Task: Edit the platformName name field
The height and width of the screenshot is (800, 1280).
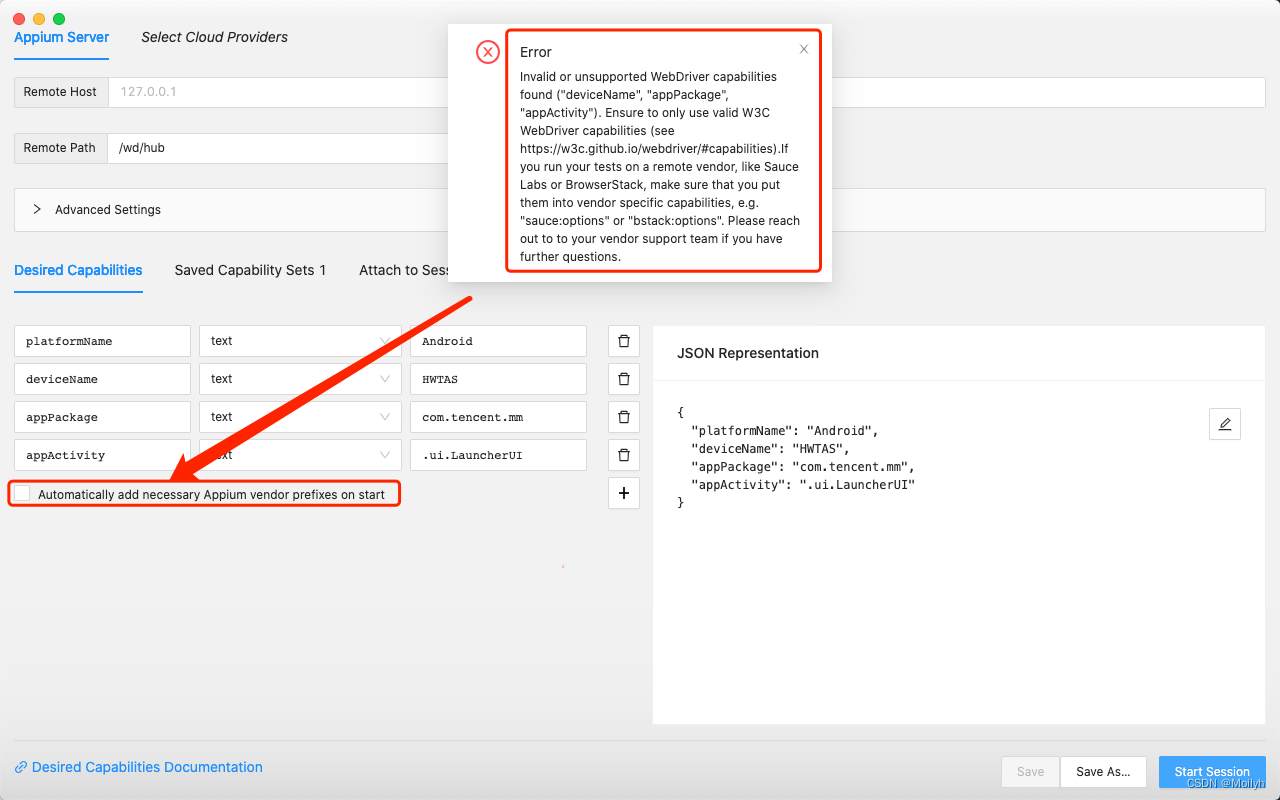Action: click(102, 341)
